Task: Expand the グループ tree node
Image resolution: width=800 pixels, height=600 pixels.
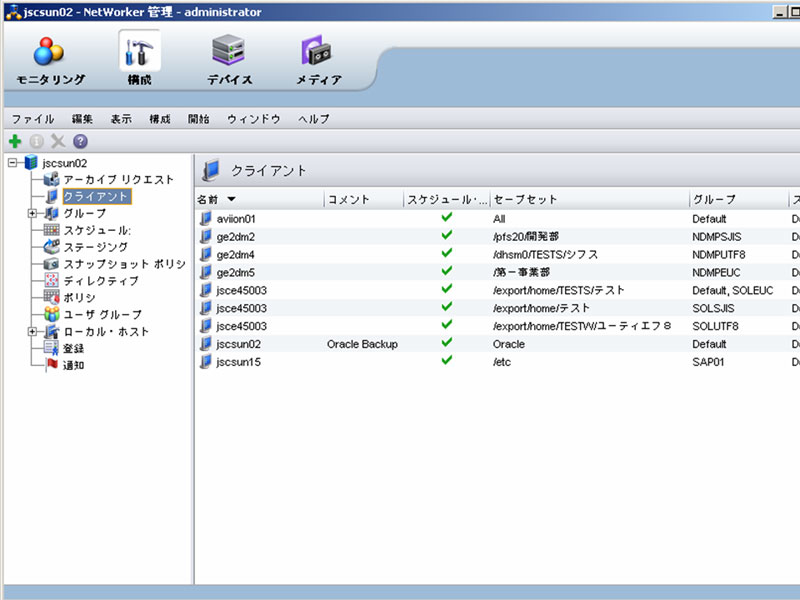Action: point(33,213)
